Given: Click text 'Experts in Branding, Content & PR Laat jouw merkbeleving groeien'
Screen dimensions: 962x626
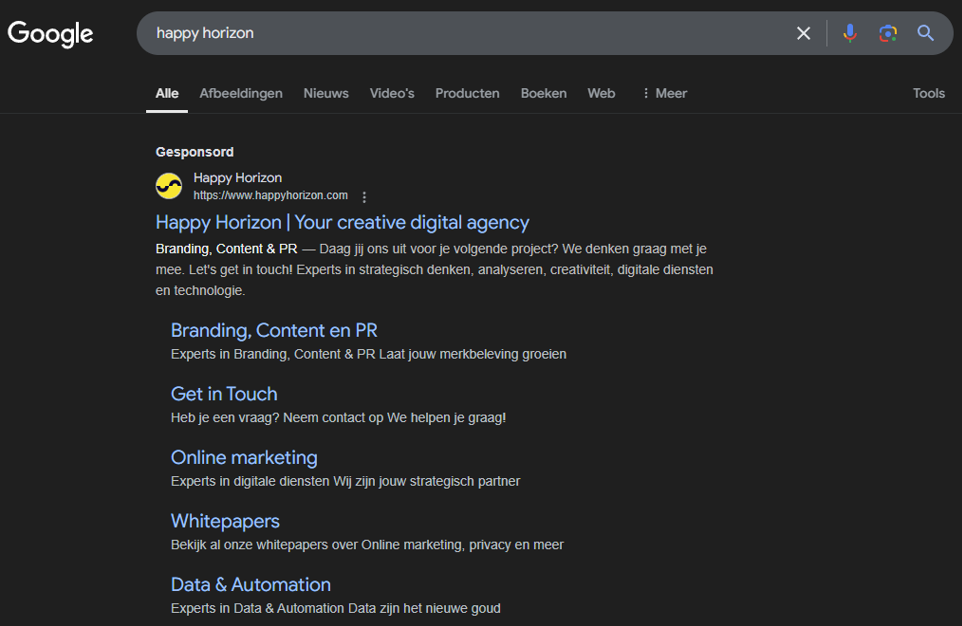Looking at the screenshot, I should [369, 354].
